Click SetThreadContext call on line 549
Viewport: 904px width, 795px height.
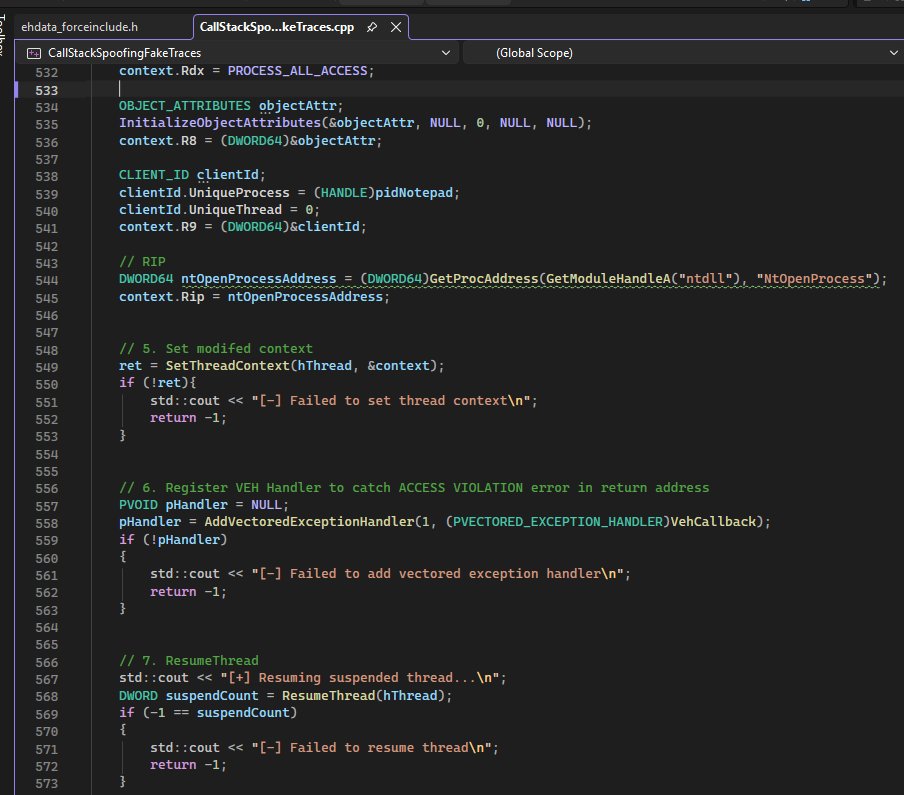(227, 365)
